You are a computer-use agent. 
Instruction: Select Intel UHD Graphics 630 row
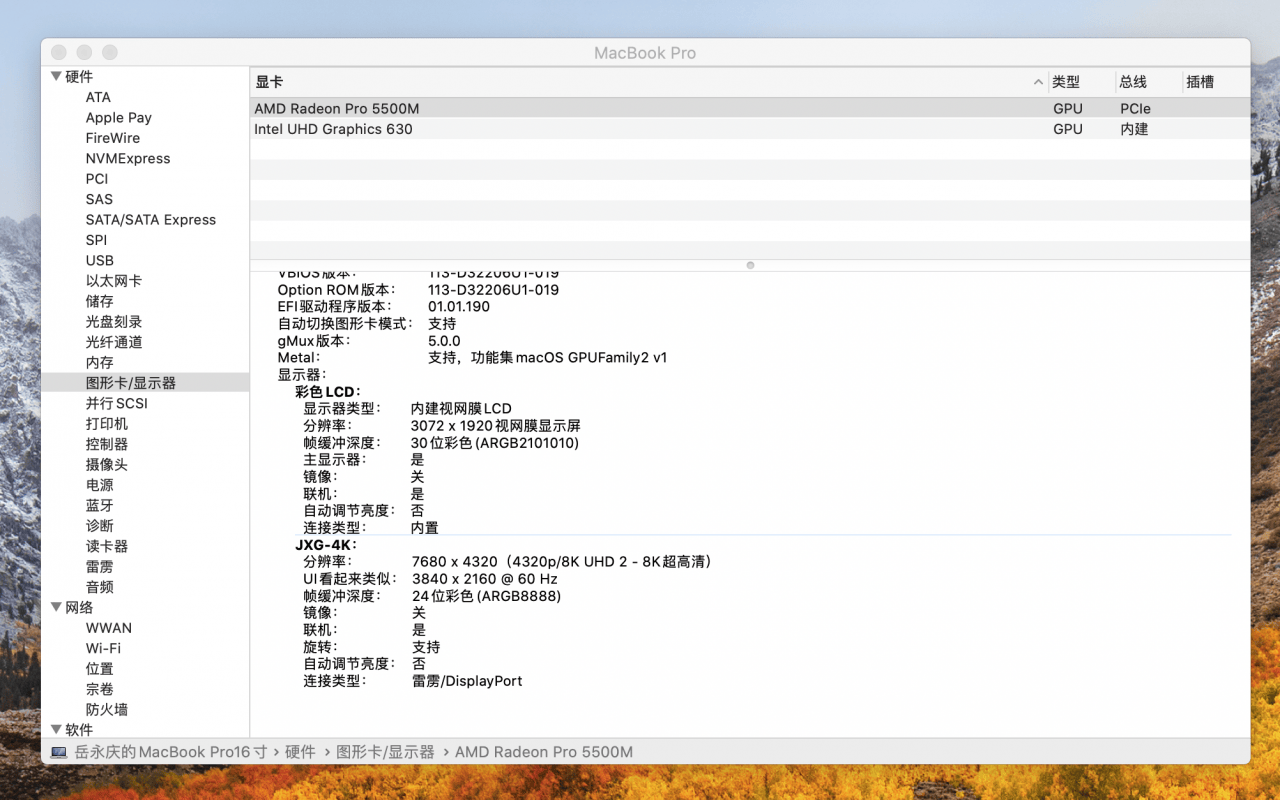tap(750, 129)
